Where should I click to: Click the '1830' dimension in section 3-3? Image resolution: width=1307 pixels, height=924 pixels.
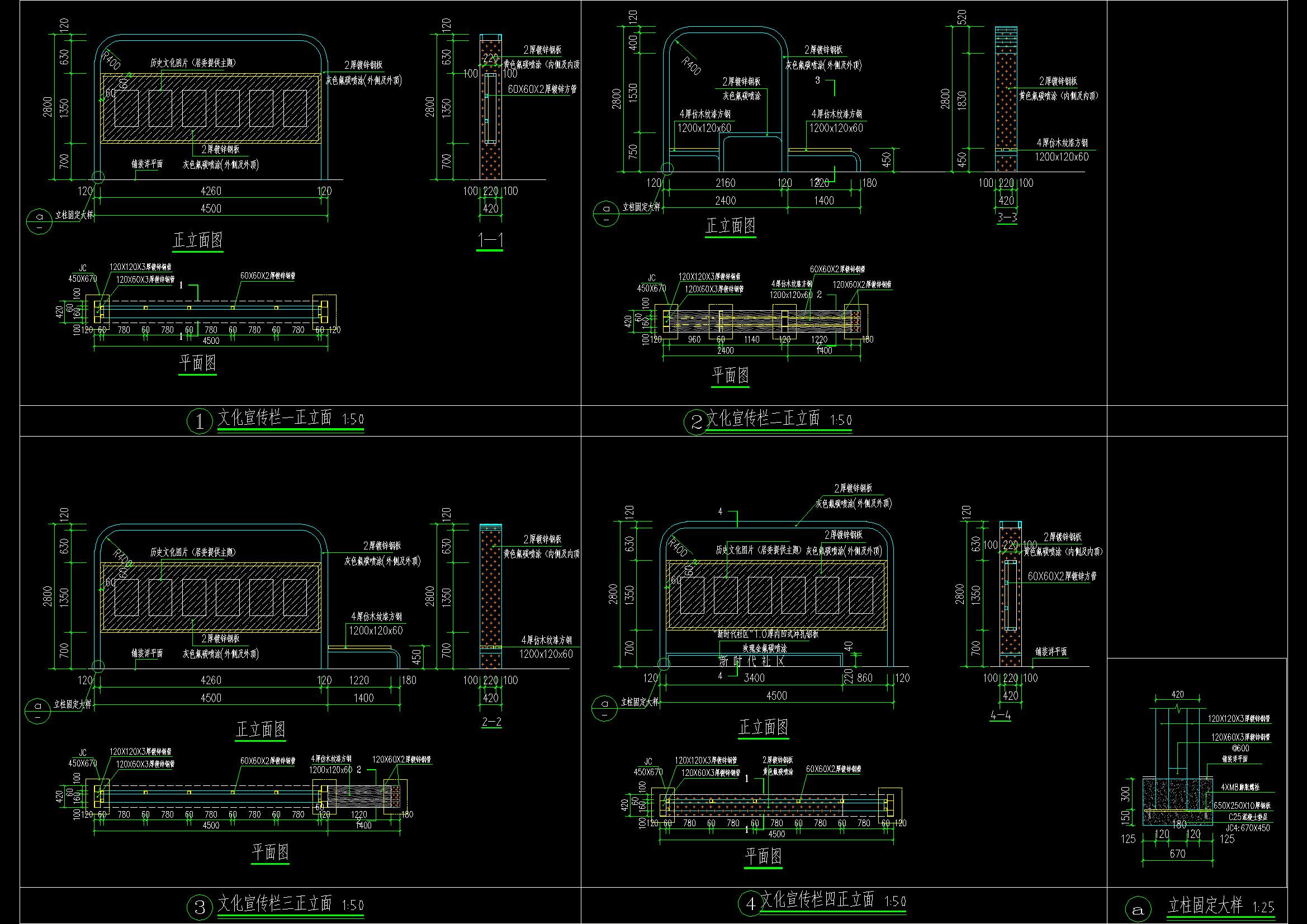[962, 101]
